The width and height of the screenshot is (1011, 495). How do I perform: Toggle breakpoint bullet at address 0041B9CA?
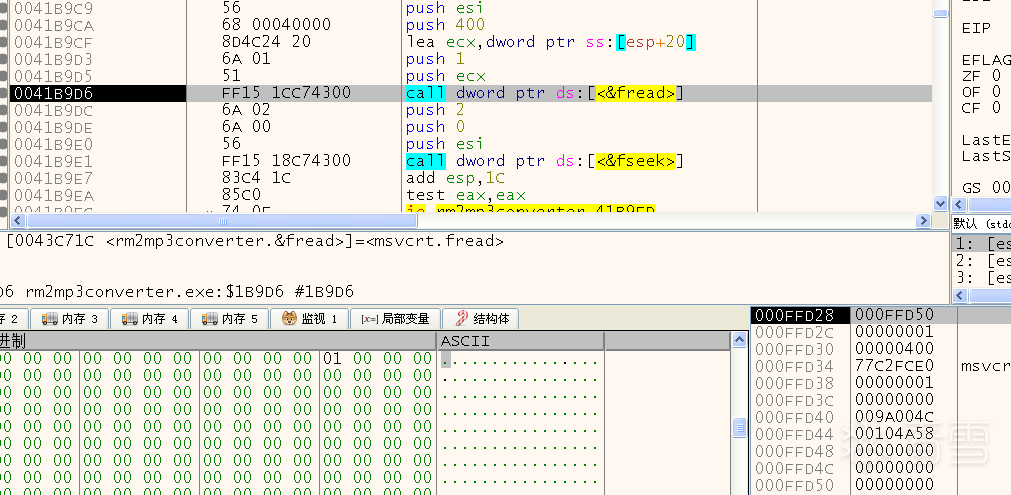(4, 26)
